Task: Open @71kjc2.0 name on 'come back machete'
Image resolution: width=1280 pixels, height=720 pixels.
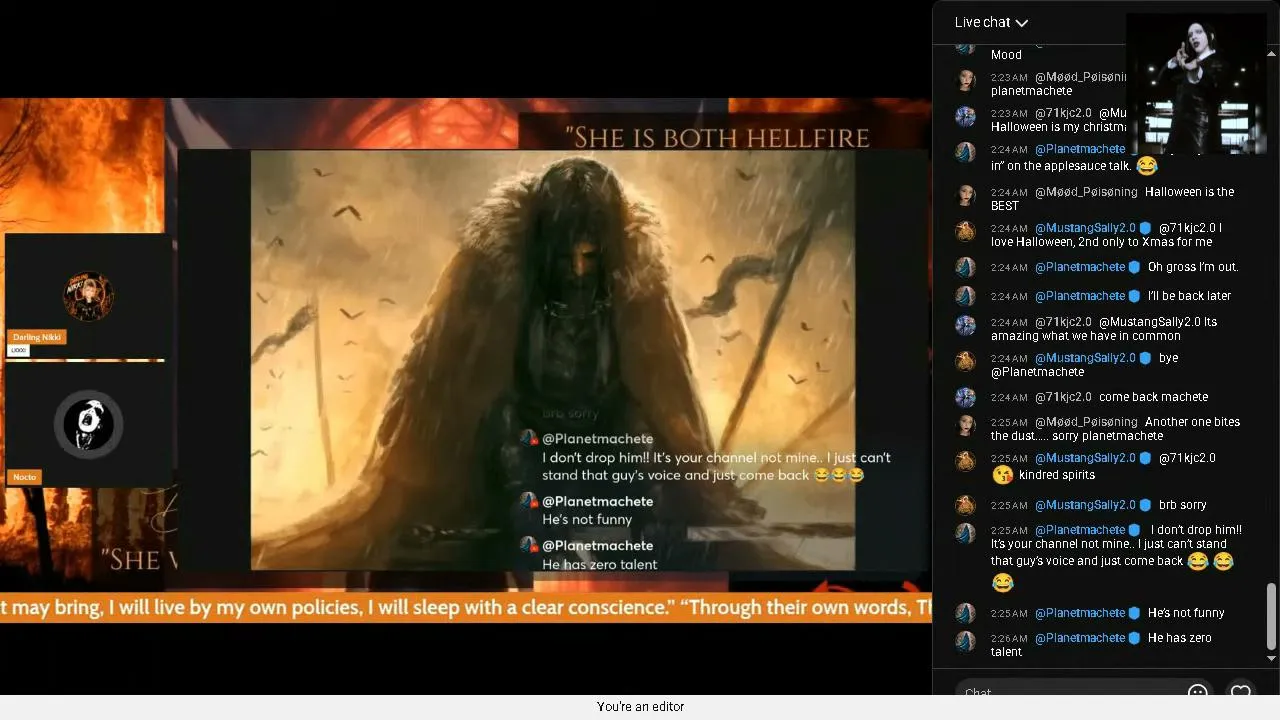Action: coord(1063,397)
